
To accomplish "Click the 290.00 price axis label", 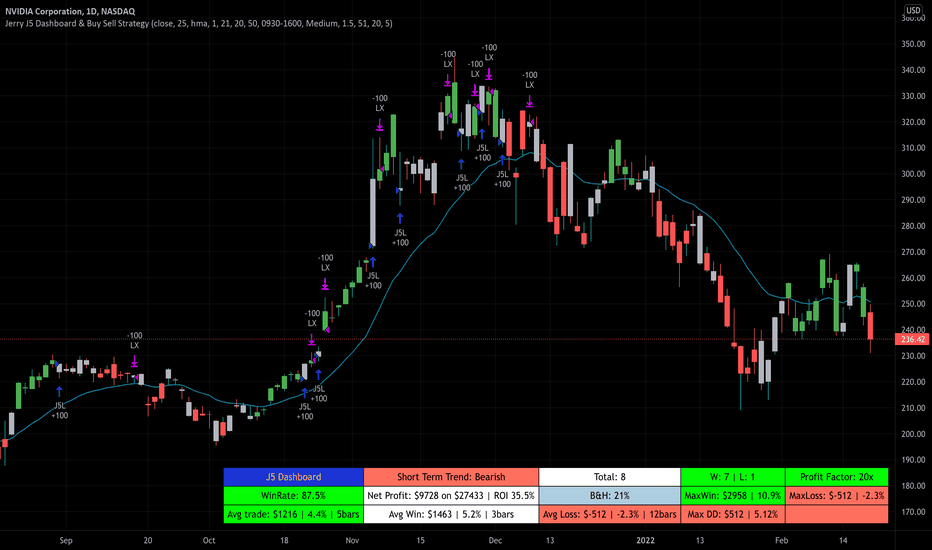I will pyautogui.click(x=913, y=200).
